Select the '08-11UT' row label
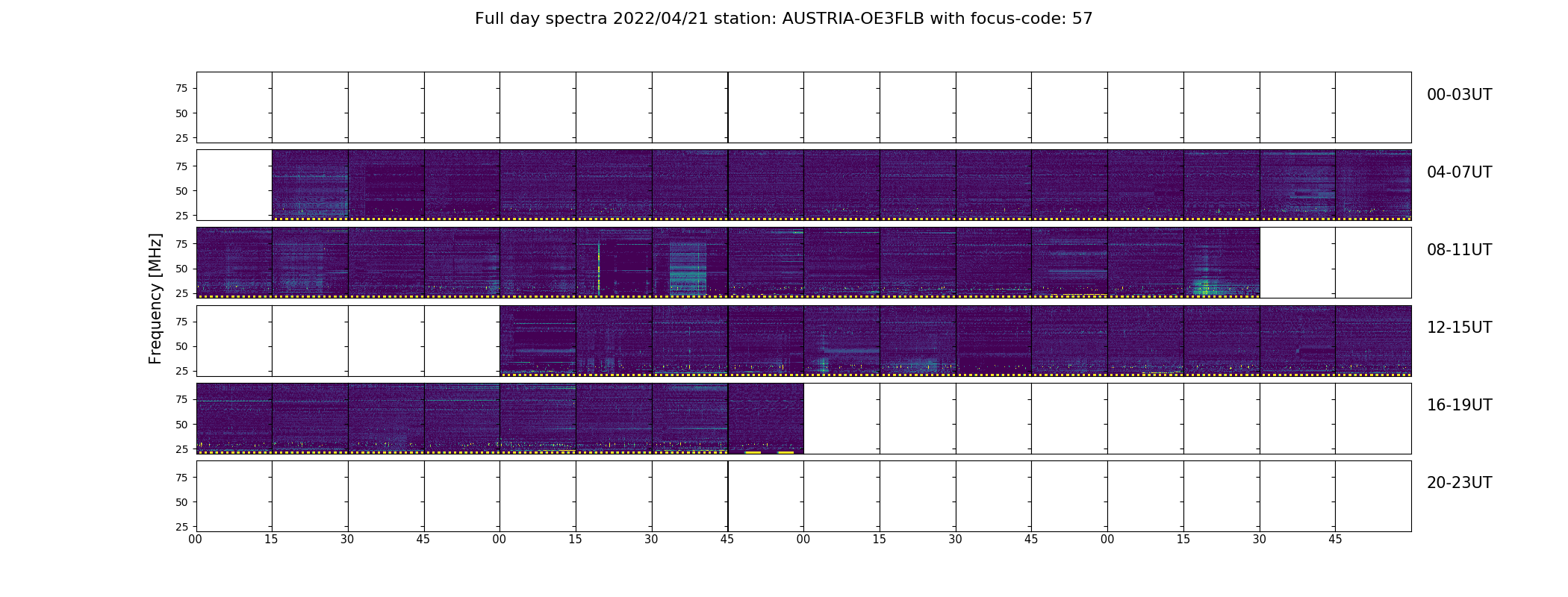1568x597 pixels. point(1459,250)
